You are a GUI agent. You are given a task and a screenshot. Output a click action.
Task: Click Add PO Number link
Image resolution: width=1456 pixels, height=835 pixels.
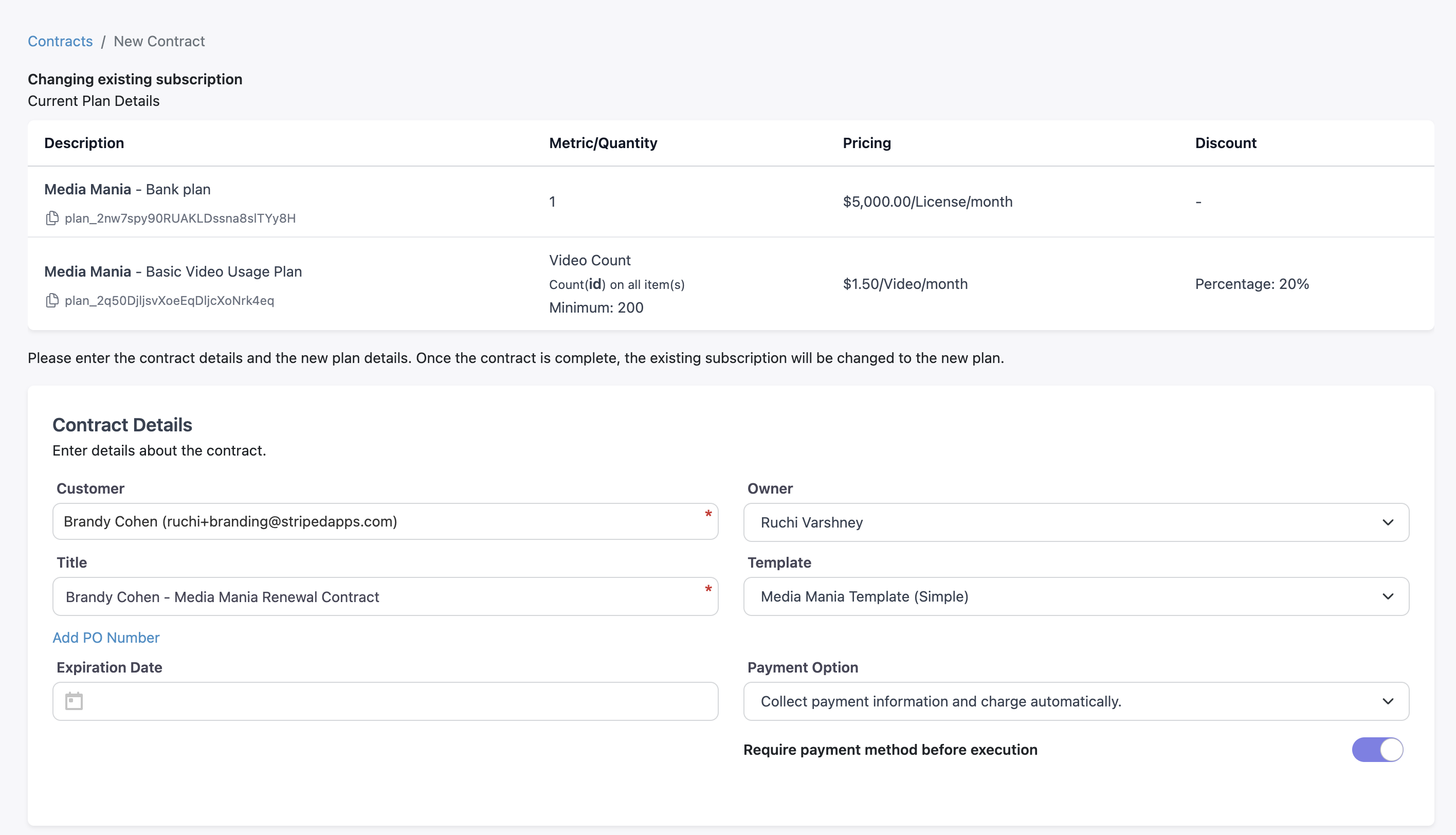(x=106, y=638)
